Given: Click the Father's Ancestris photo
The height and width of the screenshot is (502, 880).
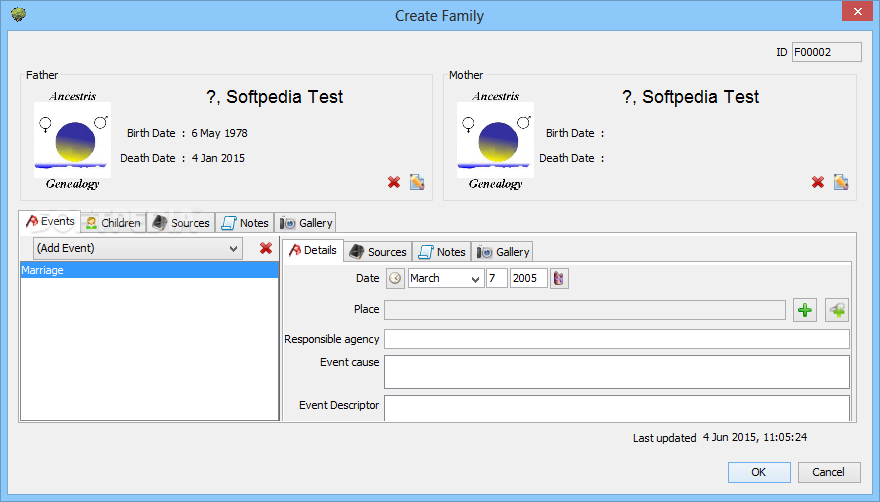Looking at the screenshot, I should tap(72, 140).
